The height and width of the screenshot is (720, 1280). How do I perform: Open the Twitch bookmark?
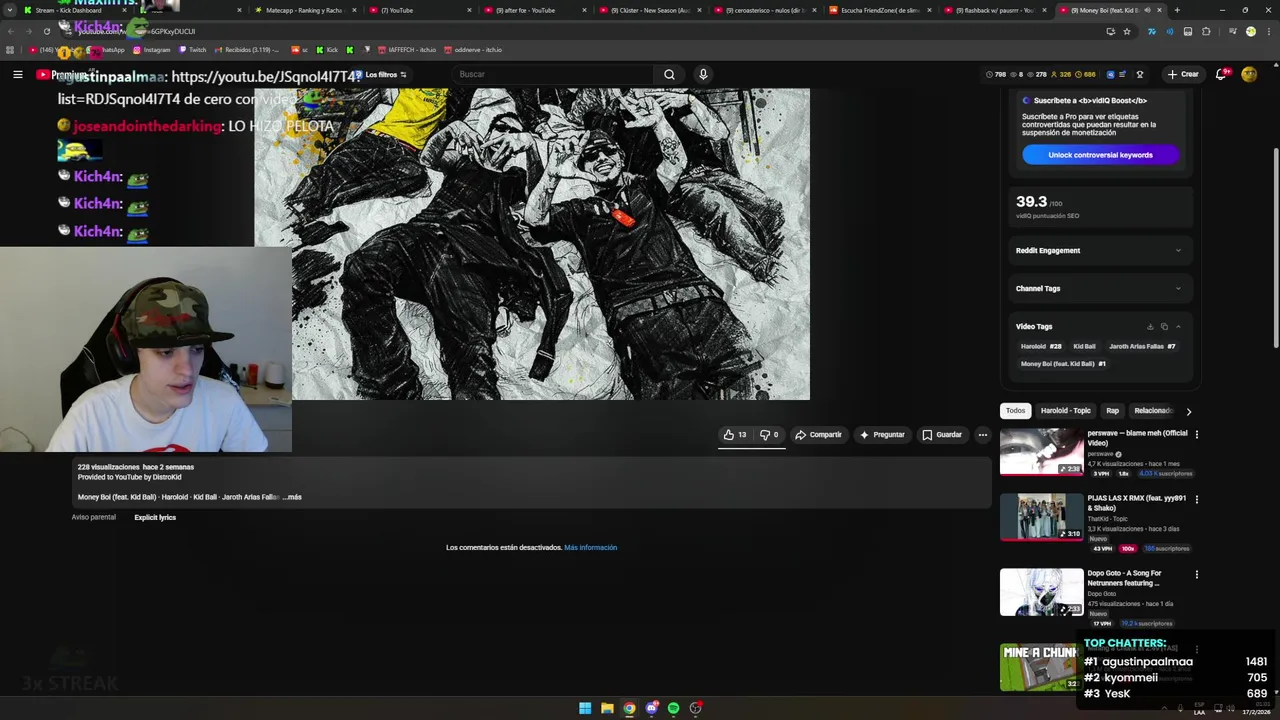pos(192,50)
